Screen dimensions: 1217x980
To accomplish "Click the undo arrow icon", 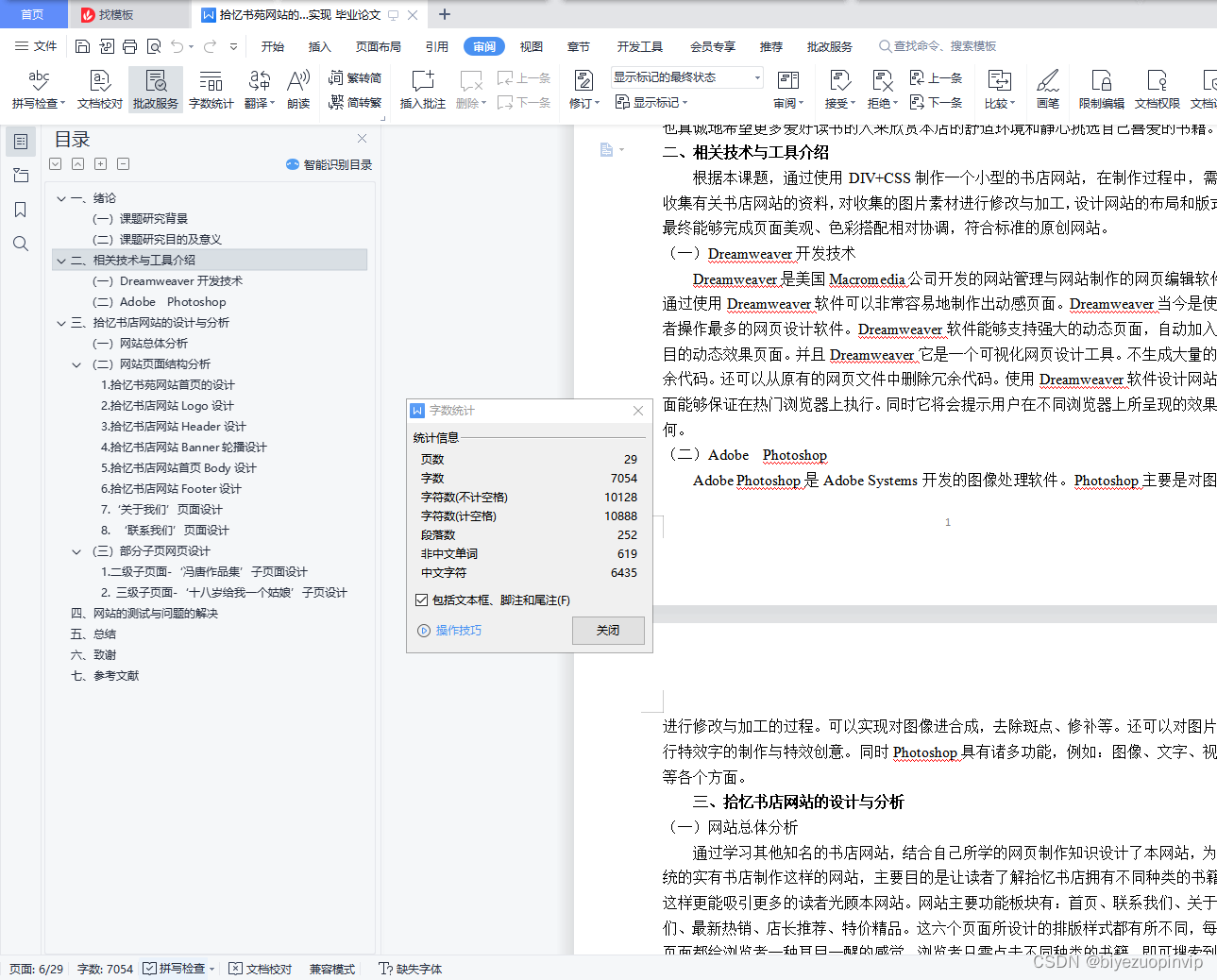I will pyautogui.click(x=177, y=46).
